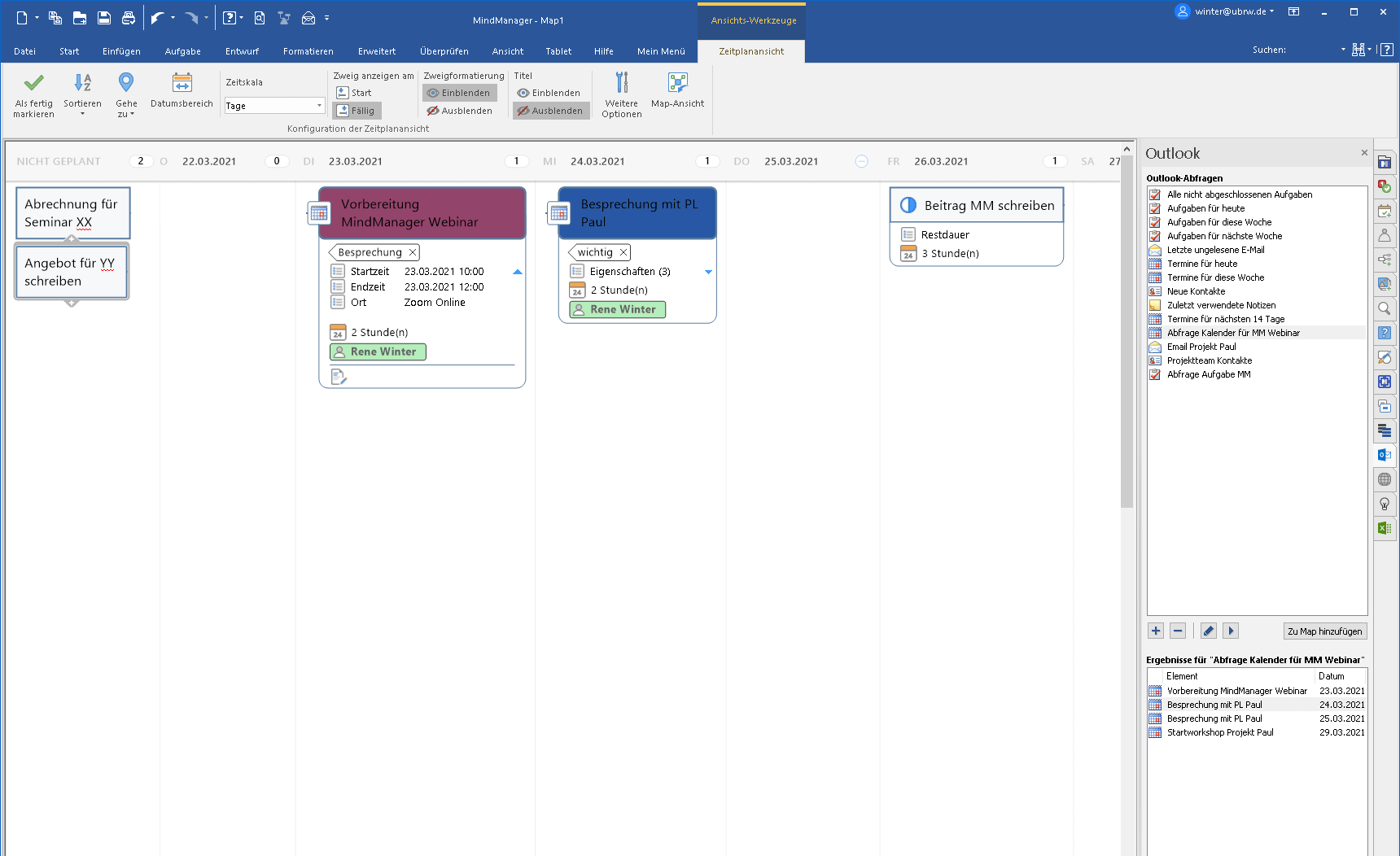
Task: Remove the Besprechung tag with its X
Action: click(413, 252)
